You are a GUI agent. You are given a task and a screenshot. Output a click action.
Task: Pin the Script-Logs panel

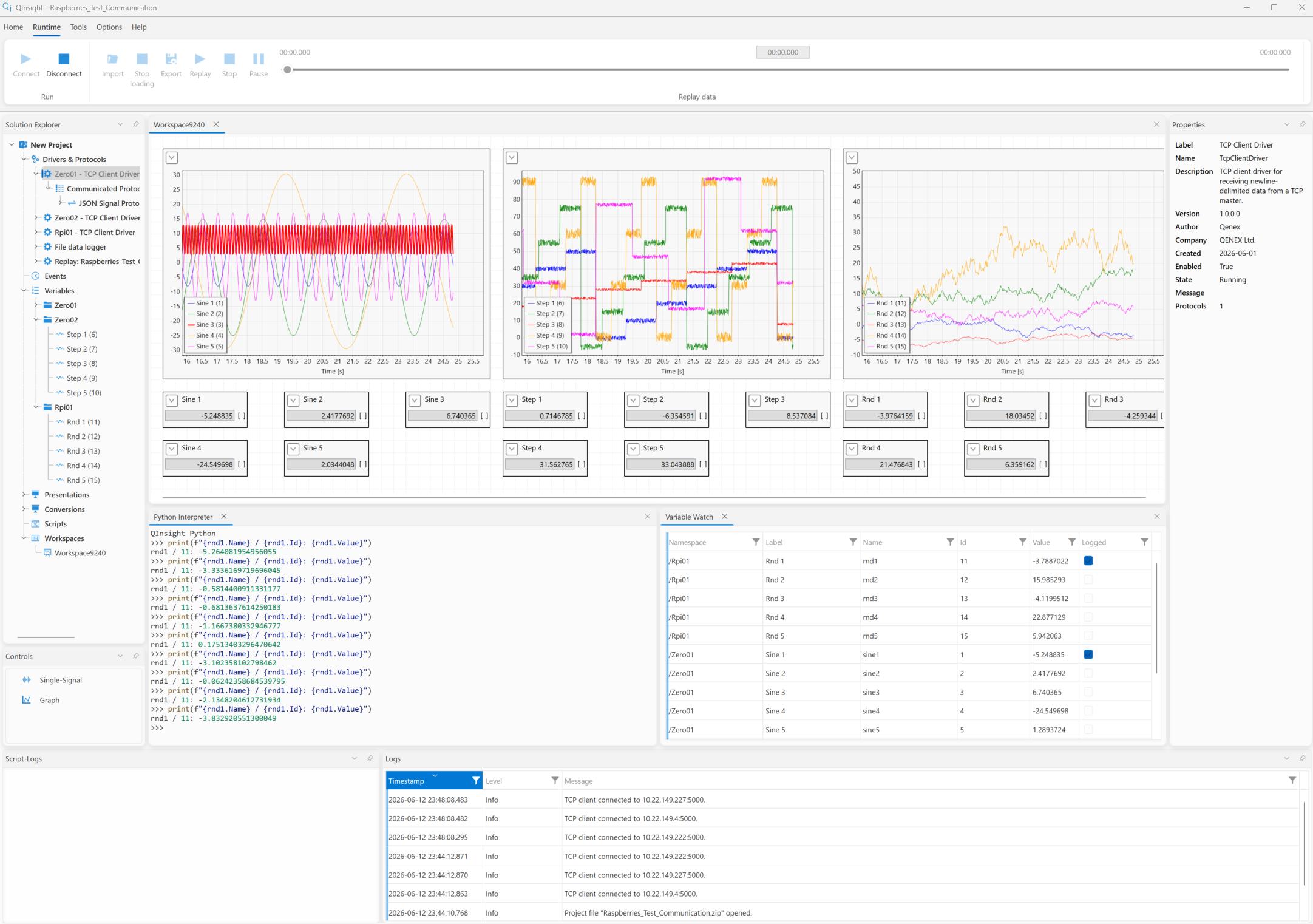point(370,758)
